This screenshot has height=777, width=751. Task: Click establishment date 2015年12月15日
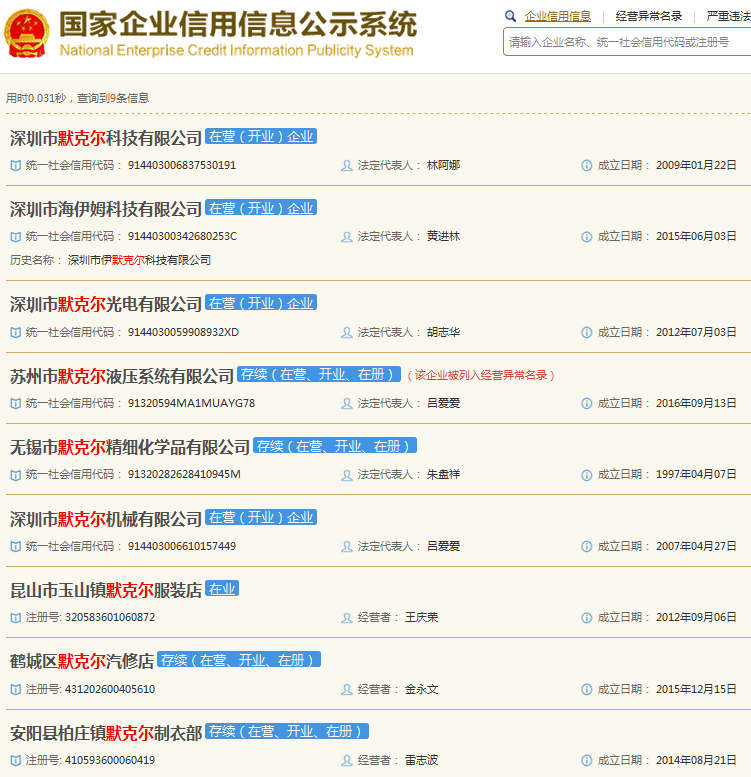[x=696, y=689]
